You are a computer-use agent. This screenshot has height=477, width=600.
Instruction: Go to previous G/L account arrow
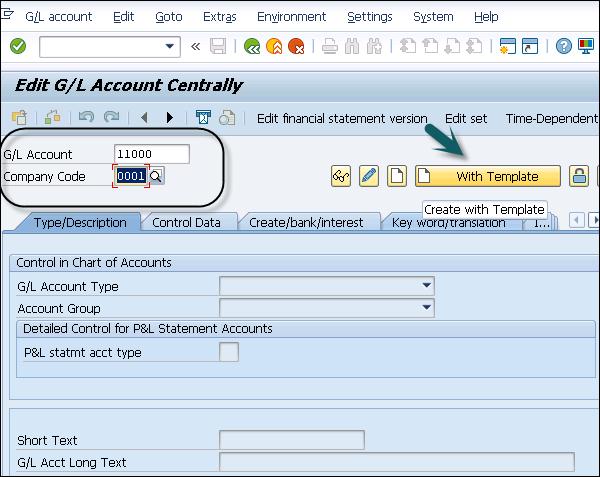click(144, 117)
